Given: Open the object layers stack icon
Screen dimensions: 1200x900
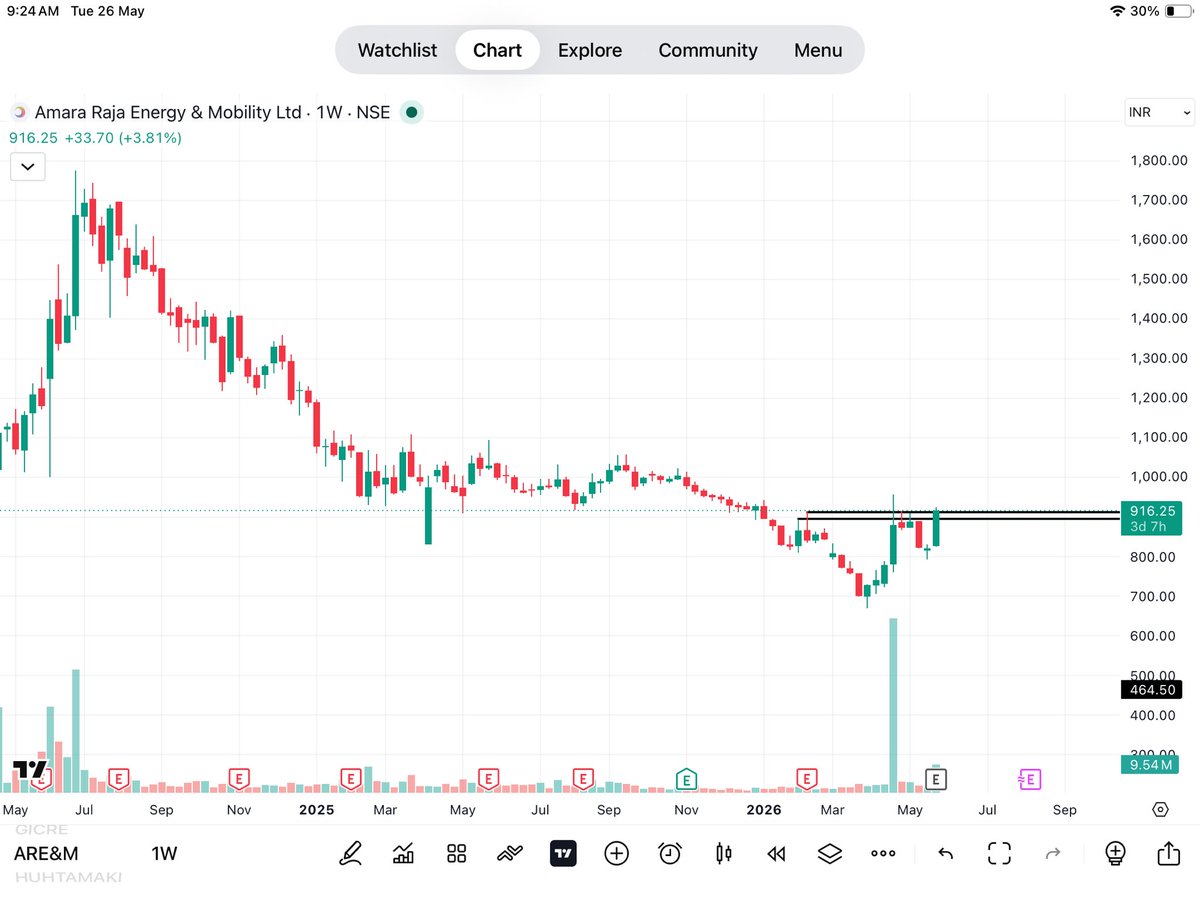Looking at the screenshot, I should click(x=829, y=853).
